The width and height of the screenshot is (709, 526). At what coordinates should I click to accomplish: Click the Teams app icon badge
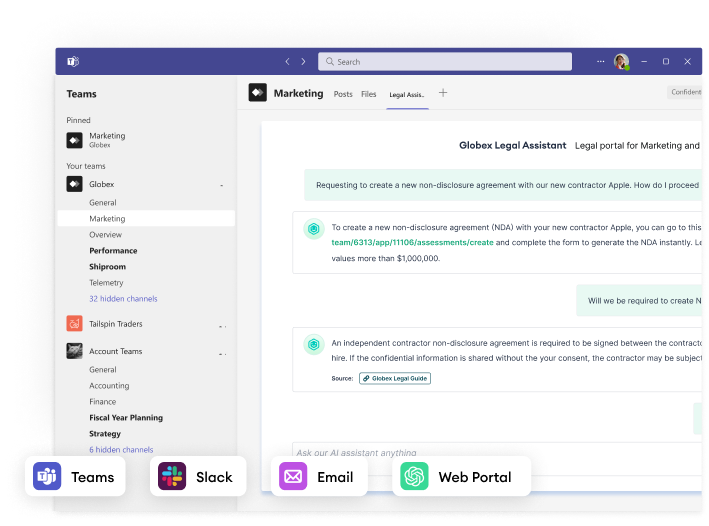click(x=47, y=476)
